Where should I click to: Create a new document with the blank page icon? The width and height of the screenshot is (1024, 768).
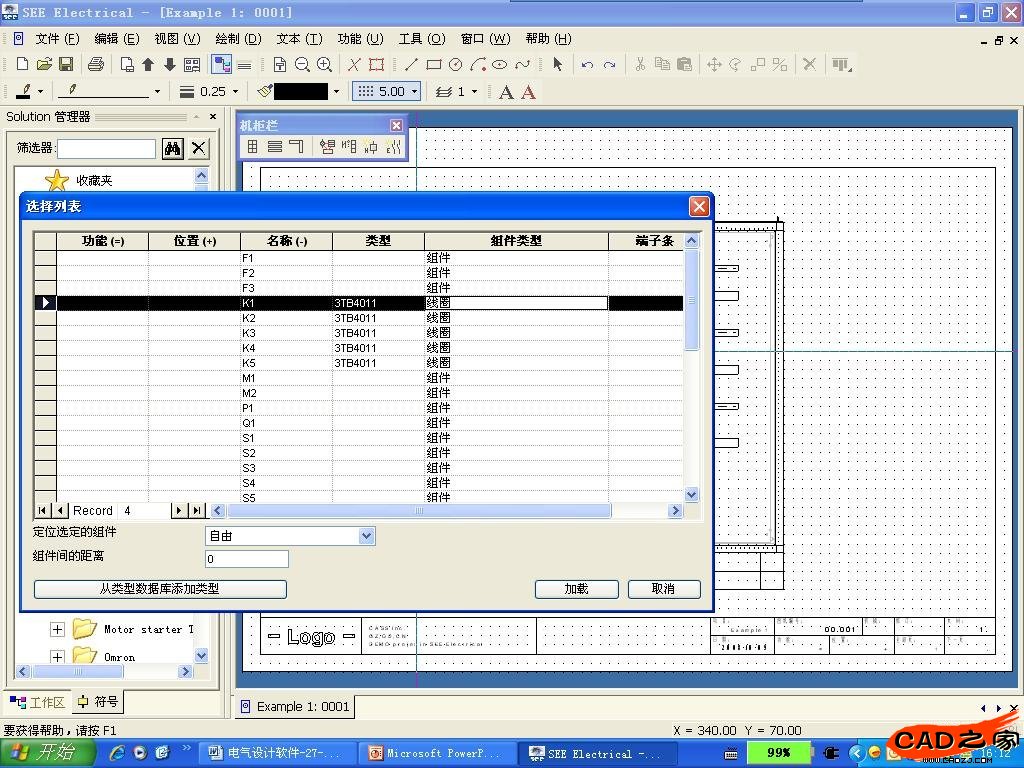point(22,64)
